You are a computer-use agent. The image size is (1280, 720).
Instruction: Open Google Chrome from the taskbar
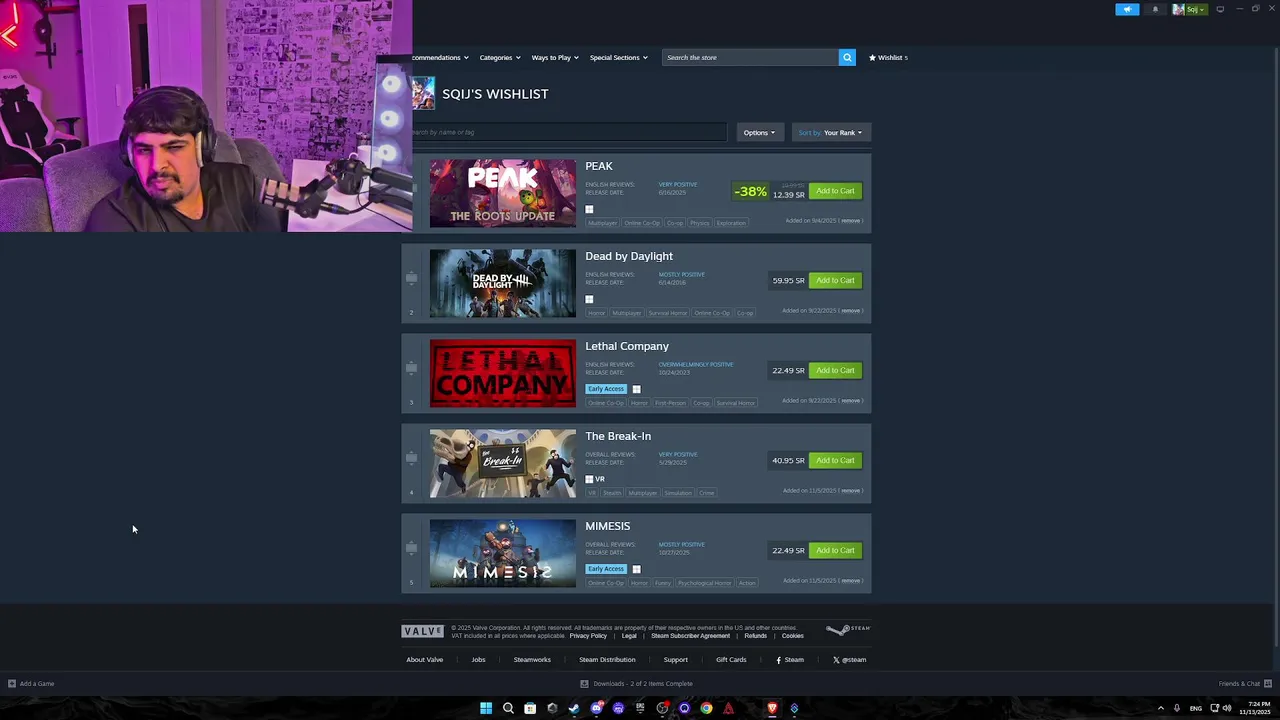pyautogui.click(x=706, y=708)
